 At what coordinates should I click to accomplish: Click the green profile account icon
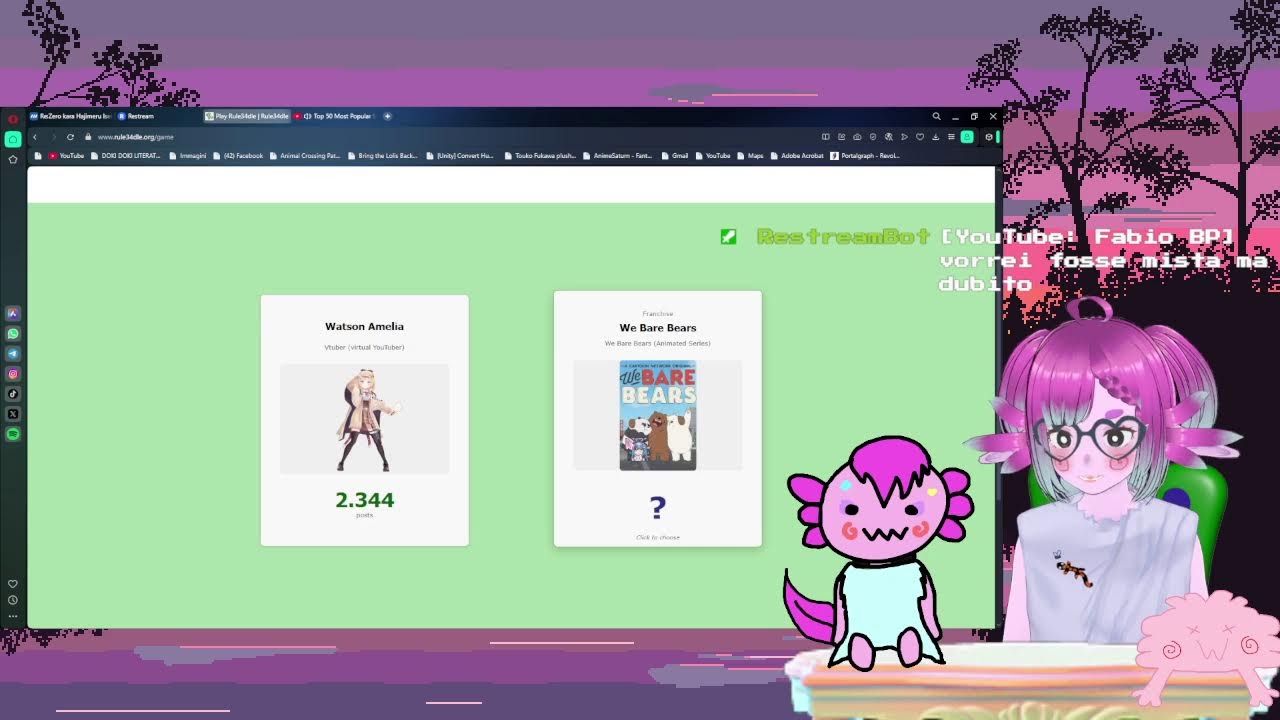[967, 137]
